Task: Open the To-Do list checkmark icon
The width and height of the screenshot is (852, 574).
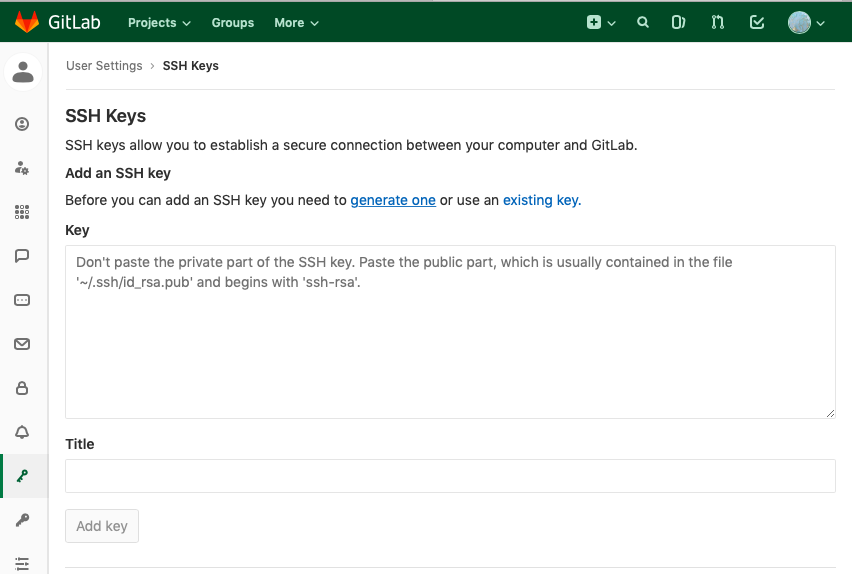Action: [x=757, y=22]
